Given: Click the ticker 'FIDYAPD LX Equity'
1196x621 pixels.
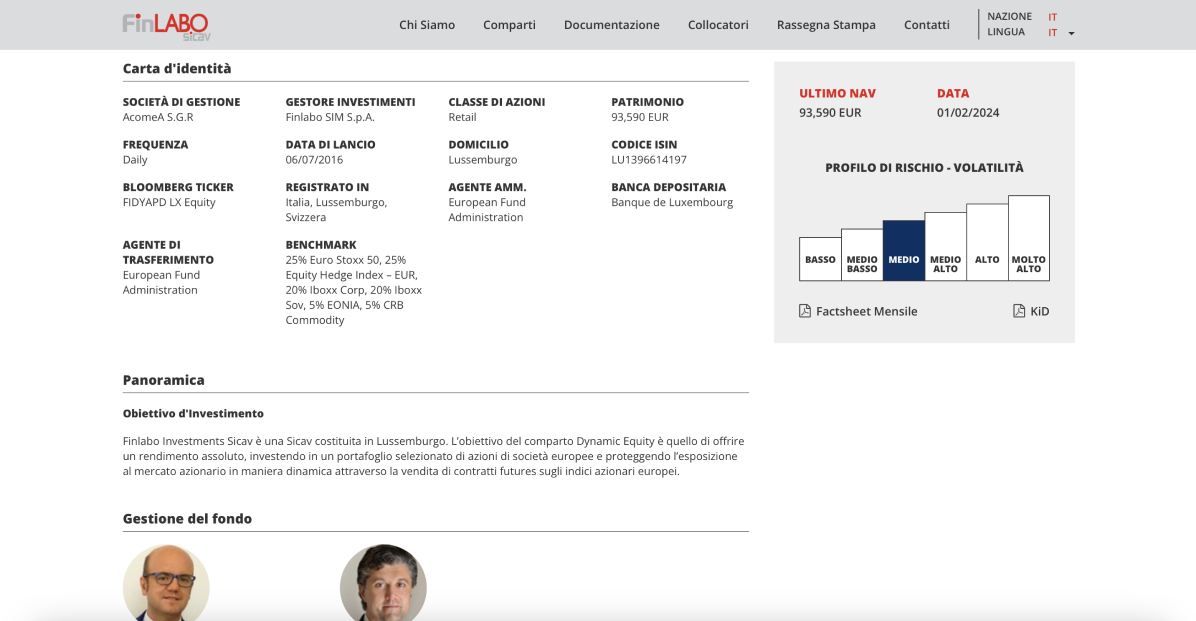Looking at the screenshot, I should (x=169, y=203).
